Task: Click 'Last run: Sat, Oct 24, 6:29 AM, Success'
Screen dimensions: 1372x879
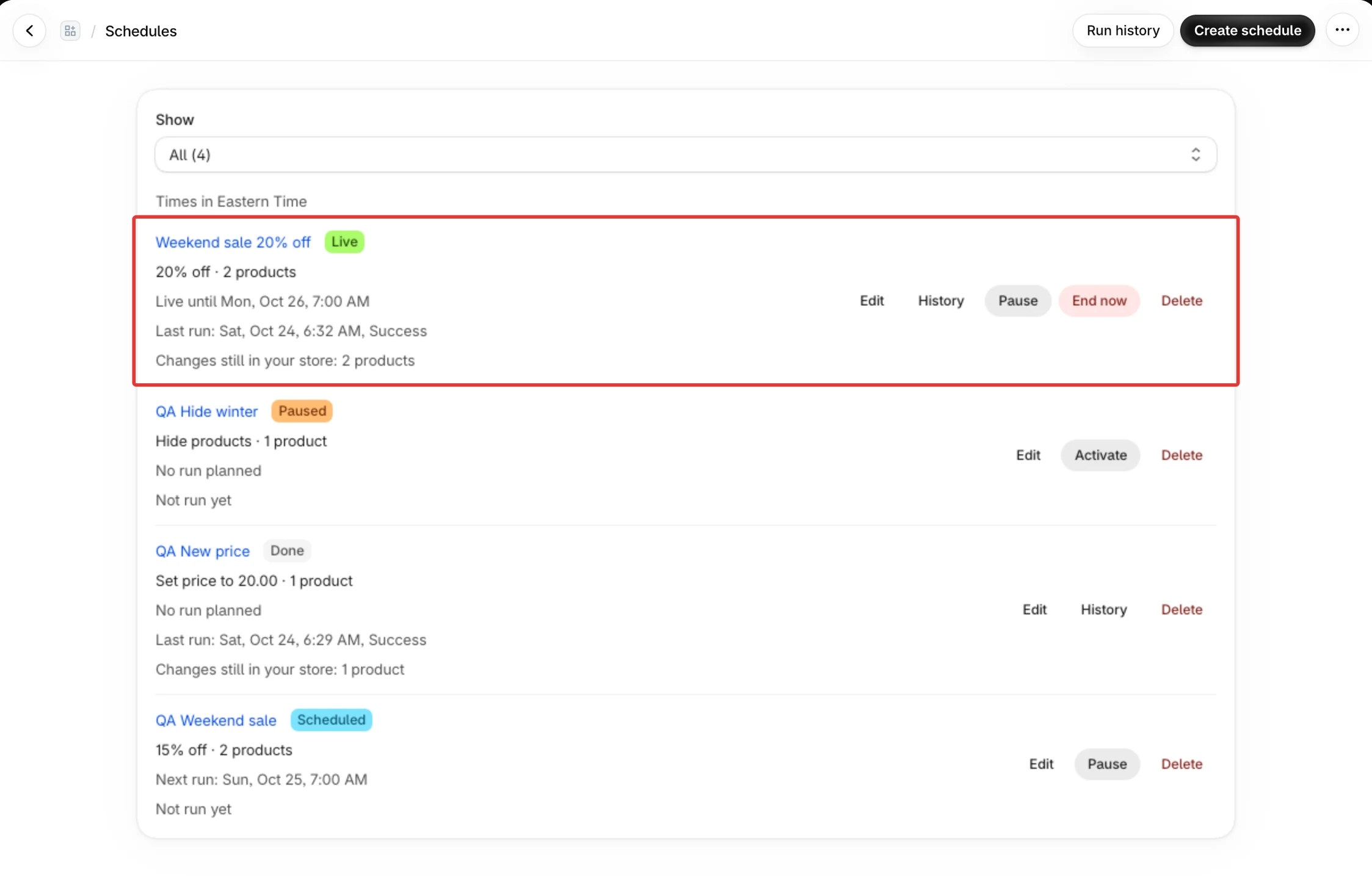Action: click(x=291, y=640)
